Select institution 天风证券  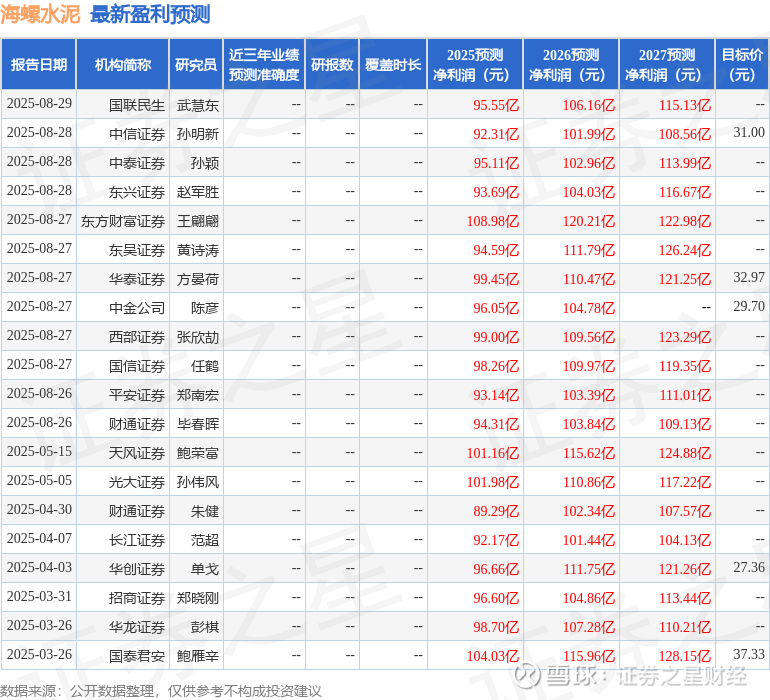pos(137,453)
